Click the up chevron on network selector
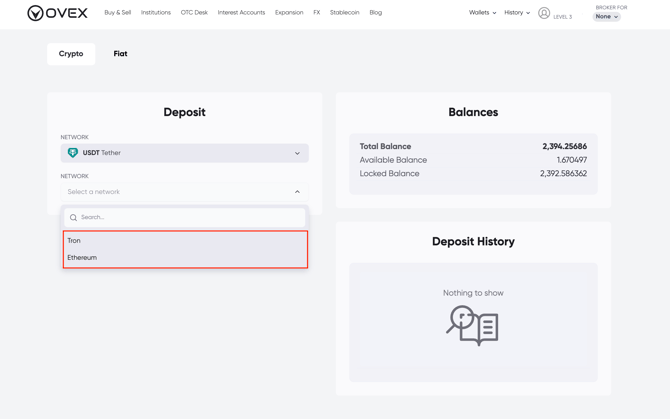 pos(297,192)
